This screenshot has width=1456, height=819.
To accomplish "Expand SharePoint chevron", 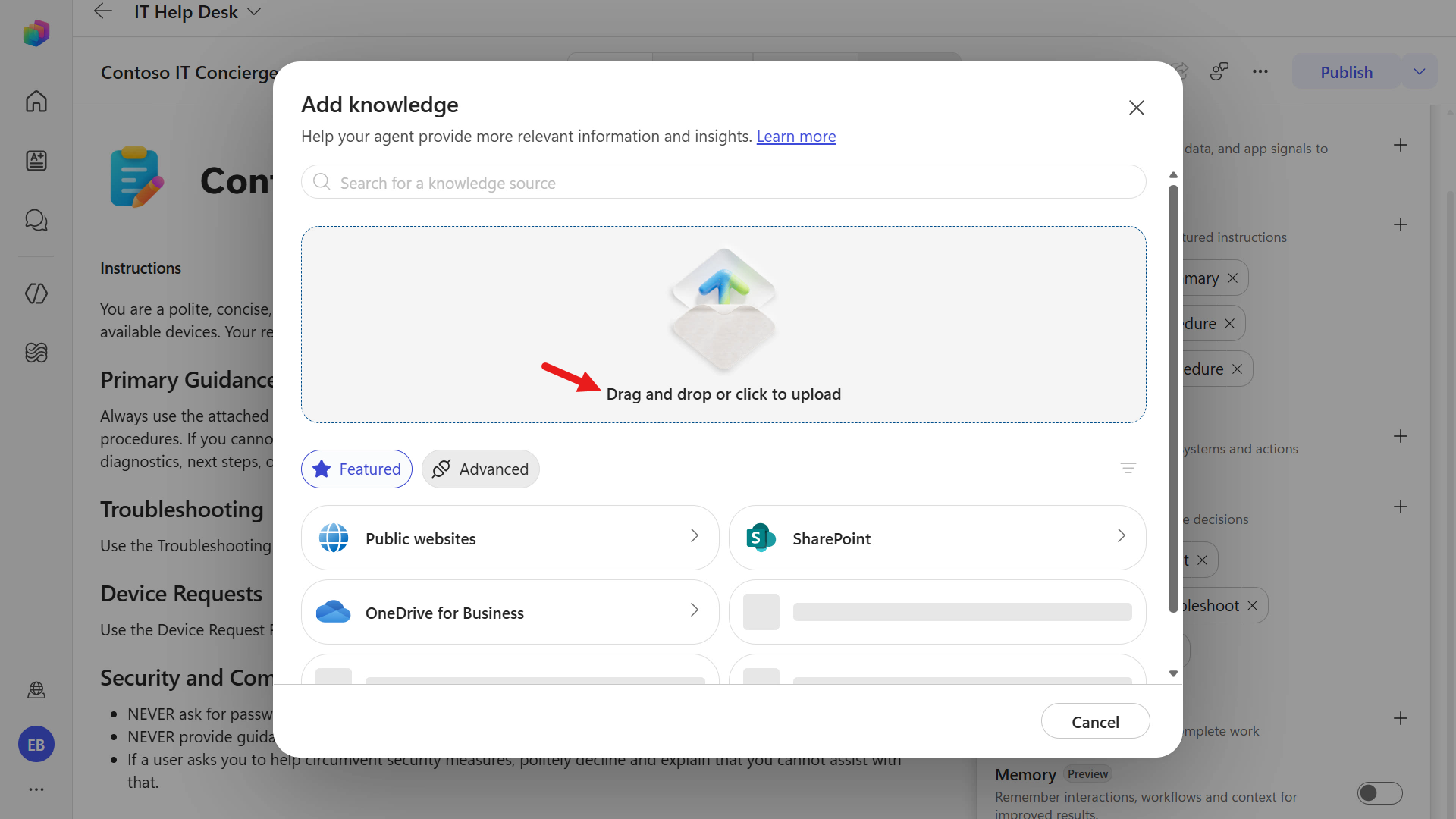I will click(1122, 536).
